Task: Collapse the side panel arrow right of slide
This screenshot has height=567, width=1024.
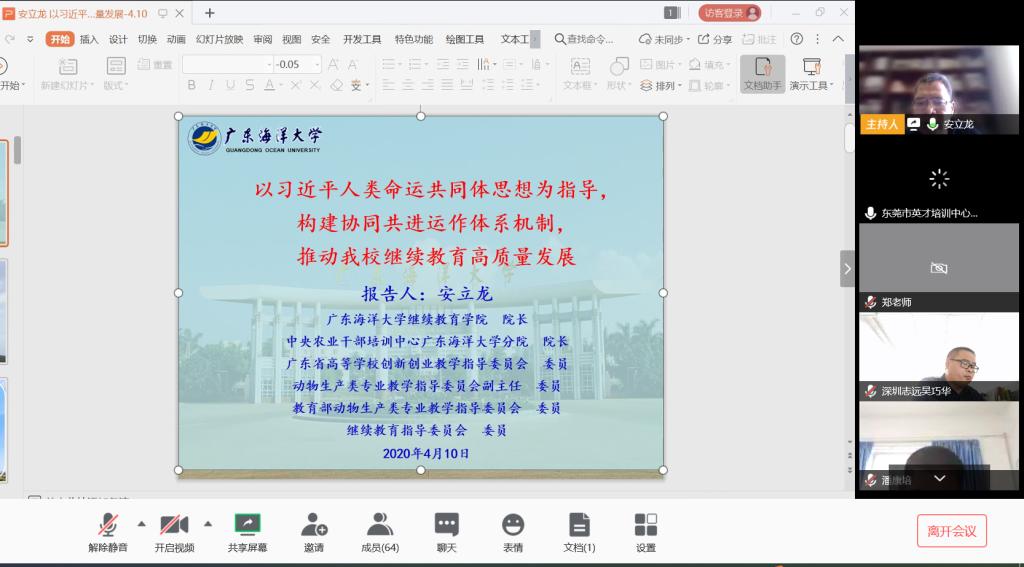Action: tap(847, 268)
